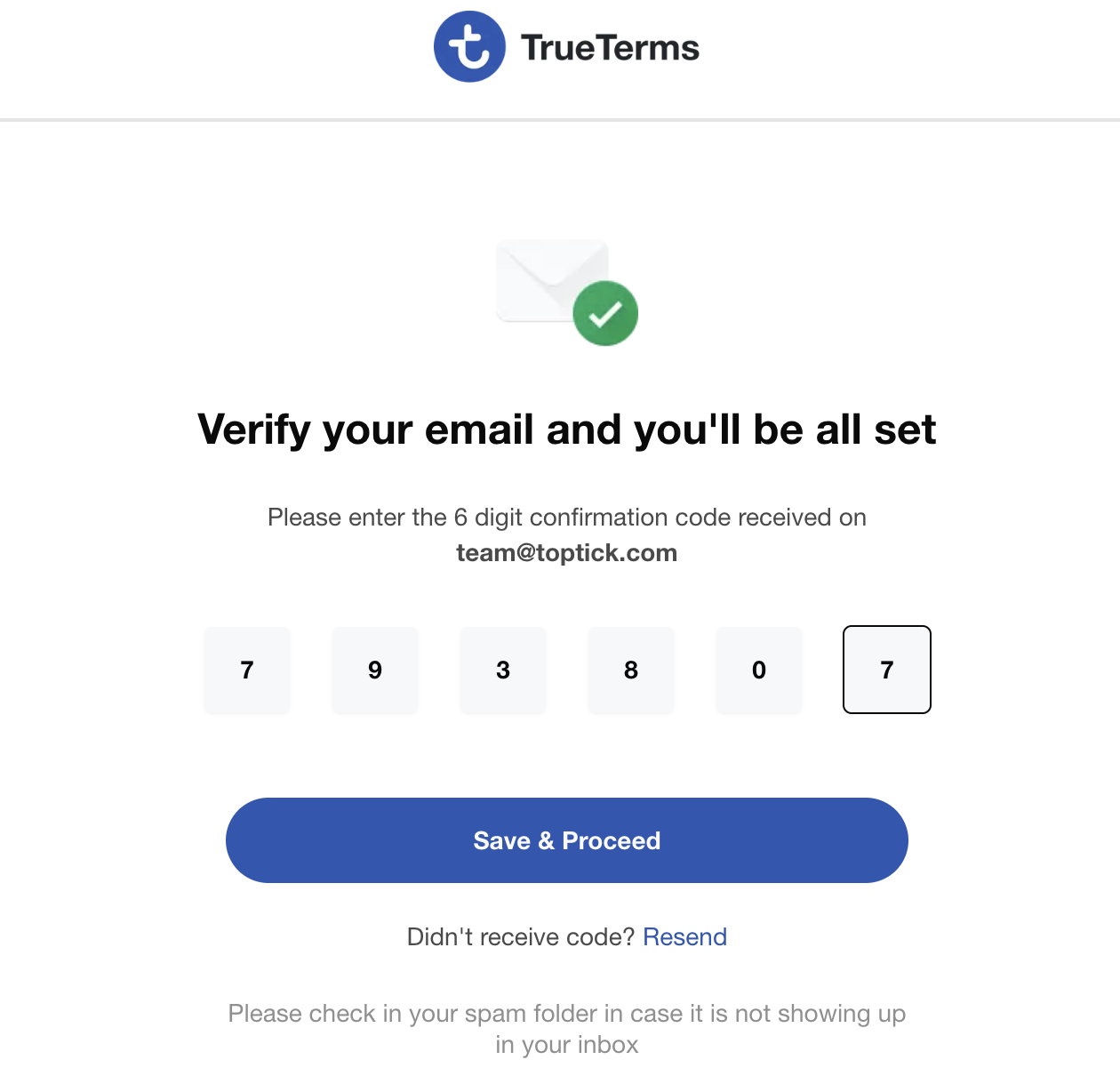Focus the fourth digit box with 8
This screenshot has height=1092, width=1120.
pos(631,670)
